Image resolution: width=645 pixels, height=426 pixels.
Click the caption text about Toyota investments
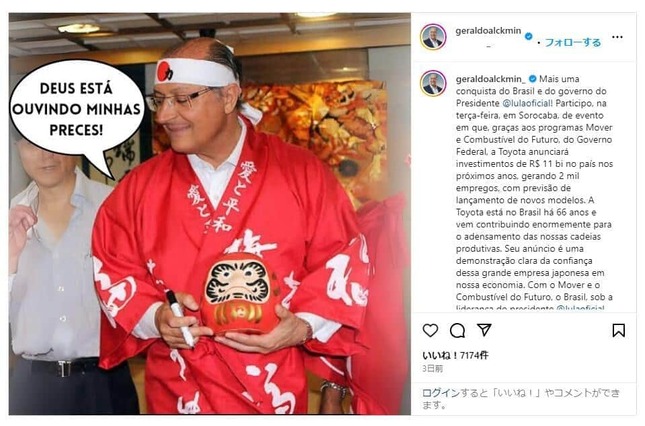click(x=534, y=193)
